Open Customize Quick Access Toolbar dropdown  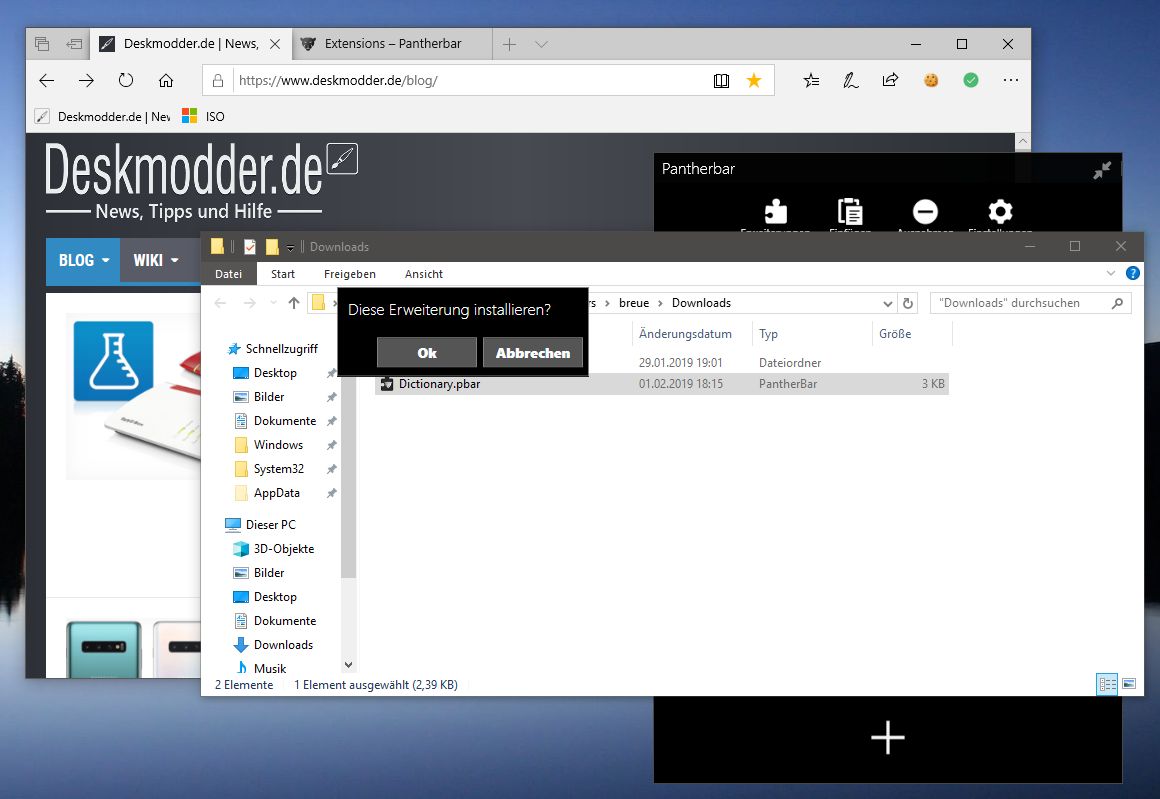290,247
